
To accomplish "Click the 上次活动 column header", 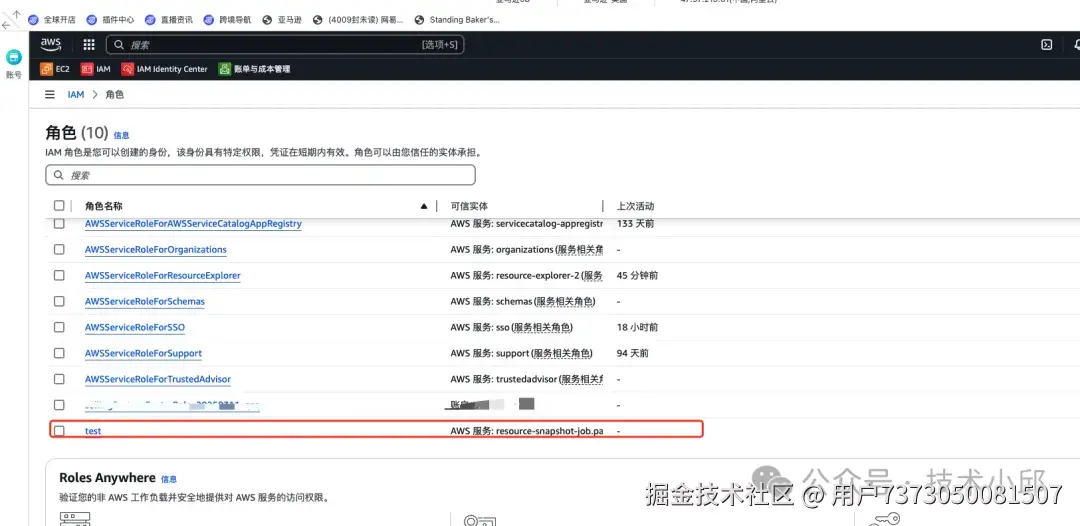I will [635, 206].
